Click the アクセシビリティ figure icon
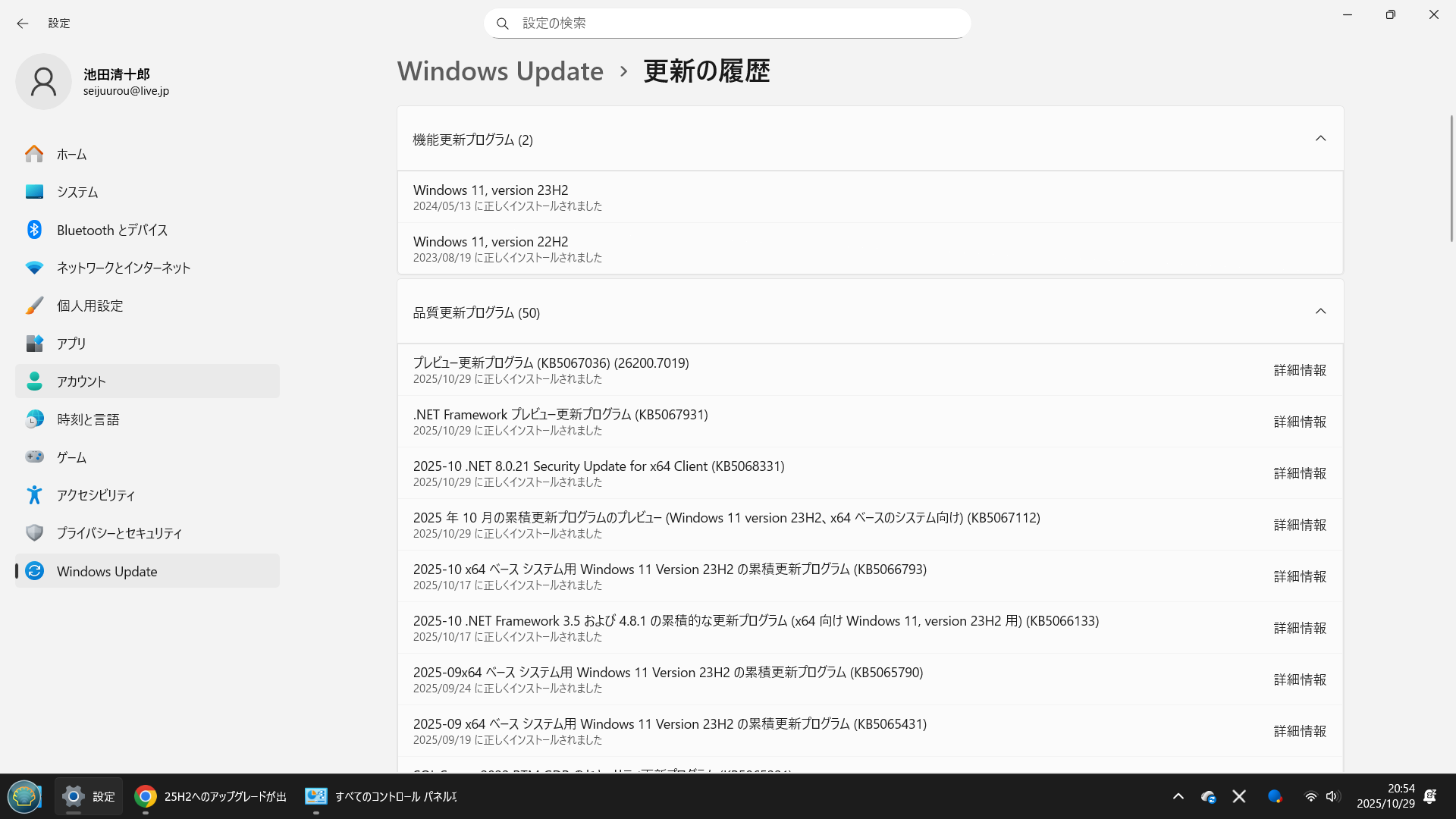Viewport: 1456px width, 819px height. pos(34,495)
